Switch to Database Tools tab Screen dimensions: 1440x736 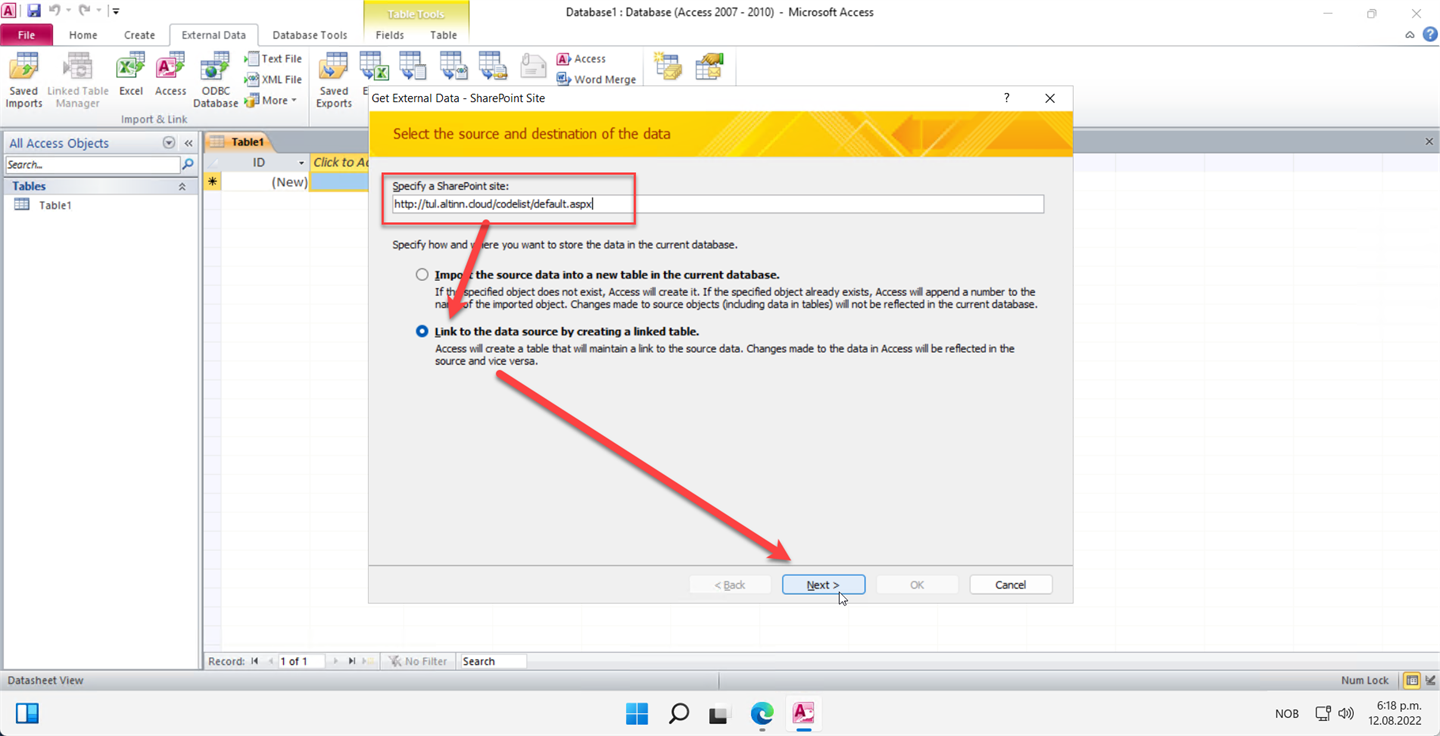pyautogui.click(x=310, y=35)
